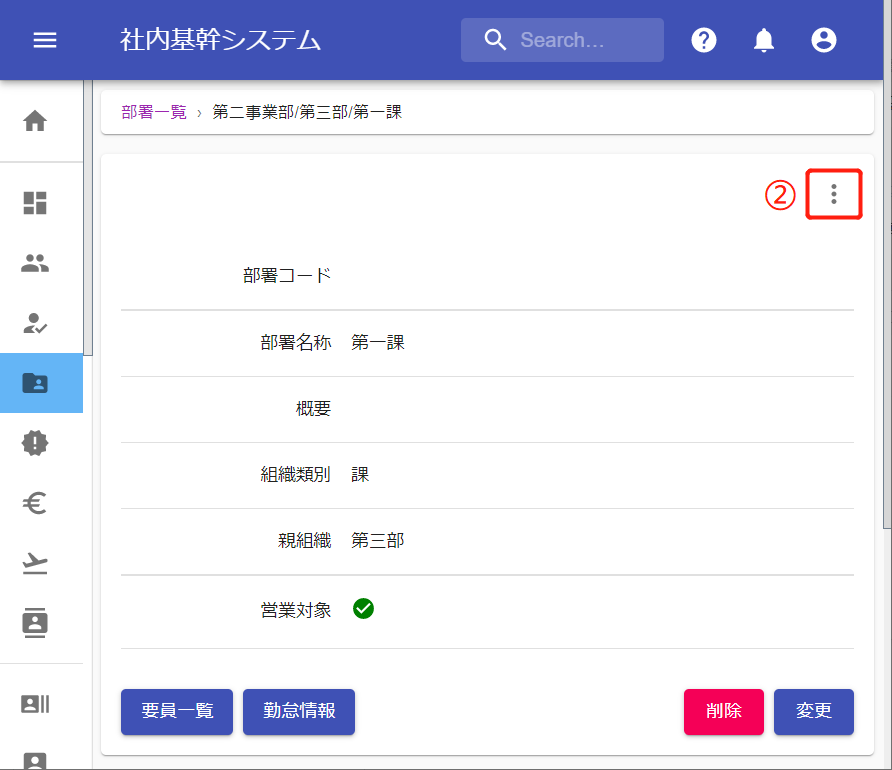Click the 部署一覧 breadcrumb link
Image resolution: width=892 pixels, height=770 pixels.
tap(154, 112)
